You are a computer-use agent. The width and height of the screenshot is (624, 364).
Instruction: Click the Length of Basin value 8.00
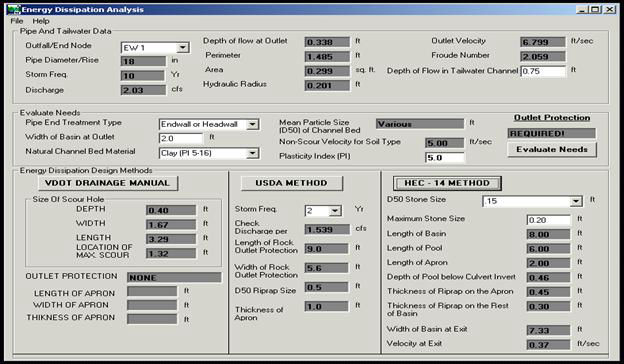[x=548, y=234]
